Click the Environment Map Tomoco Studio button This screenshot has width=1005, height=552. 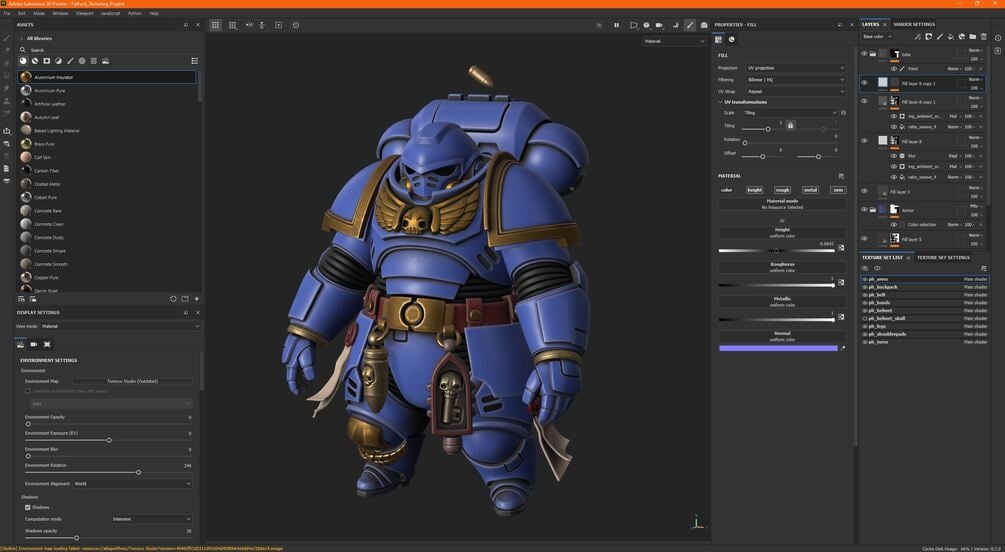tap(132, 381)
